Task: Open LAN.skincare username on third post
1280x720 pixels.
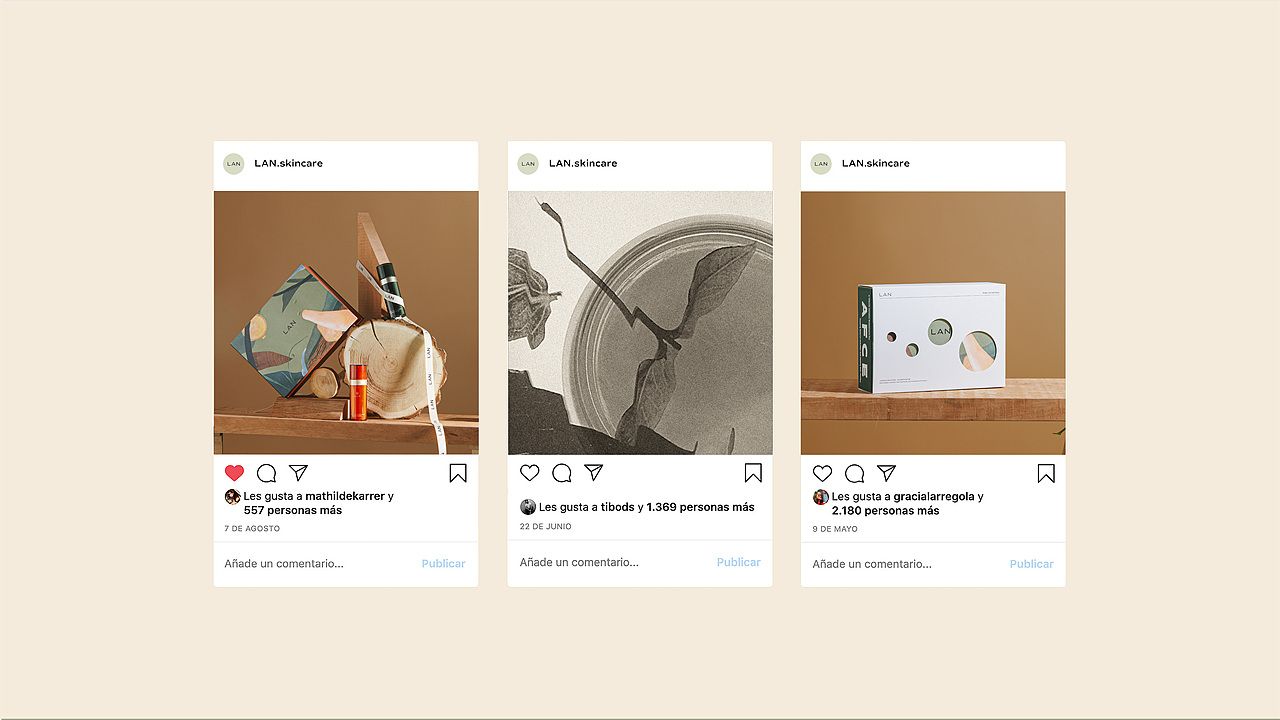Action: [876, 163]
